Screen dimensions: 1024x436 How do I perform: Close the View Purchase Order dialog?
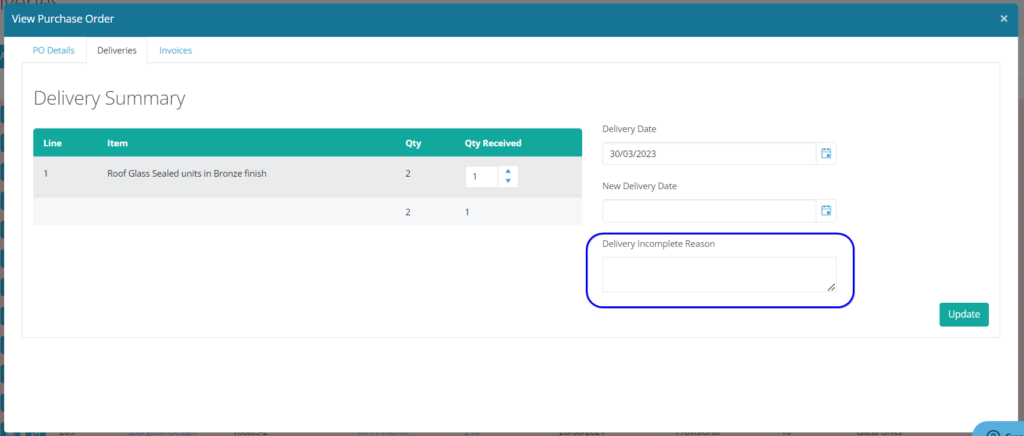tap(1003, 18)
